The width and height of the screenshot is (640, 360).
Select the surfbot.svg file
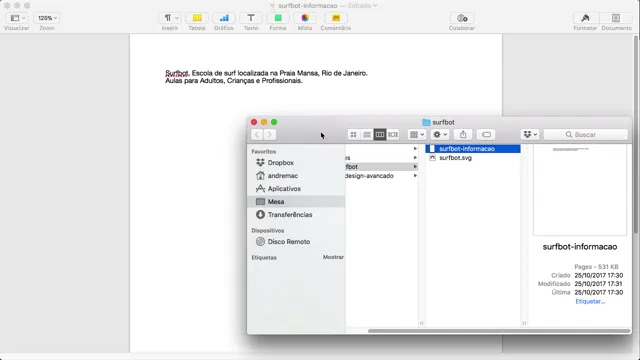coord(456,158)
